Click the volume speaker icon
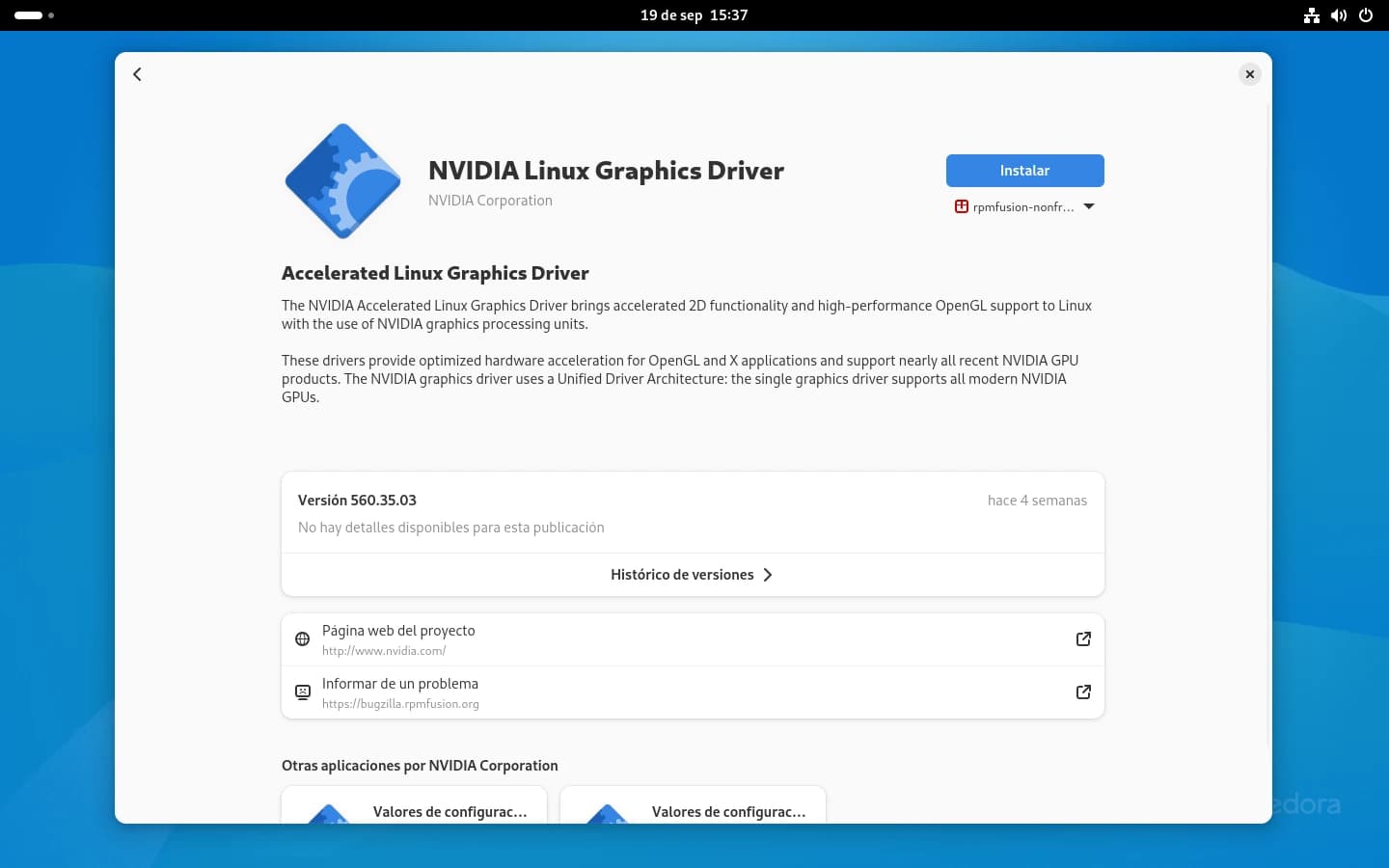Viewport: 1389px width, 868px height. 1338,15
